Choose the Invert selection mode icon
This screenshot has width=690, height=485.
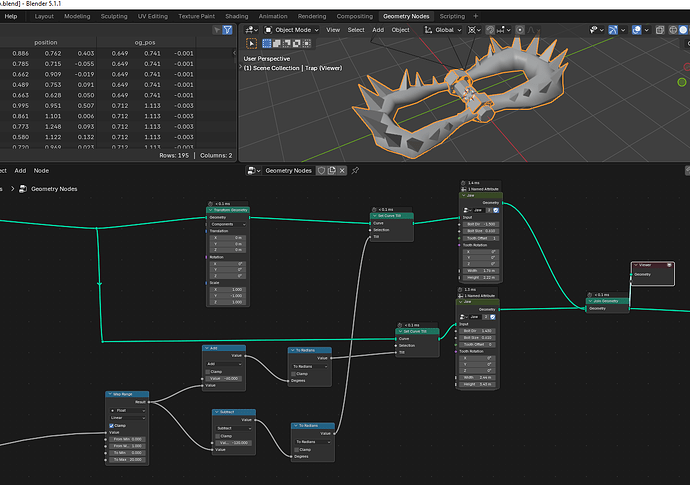[297, 43]
